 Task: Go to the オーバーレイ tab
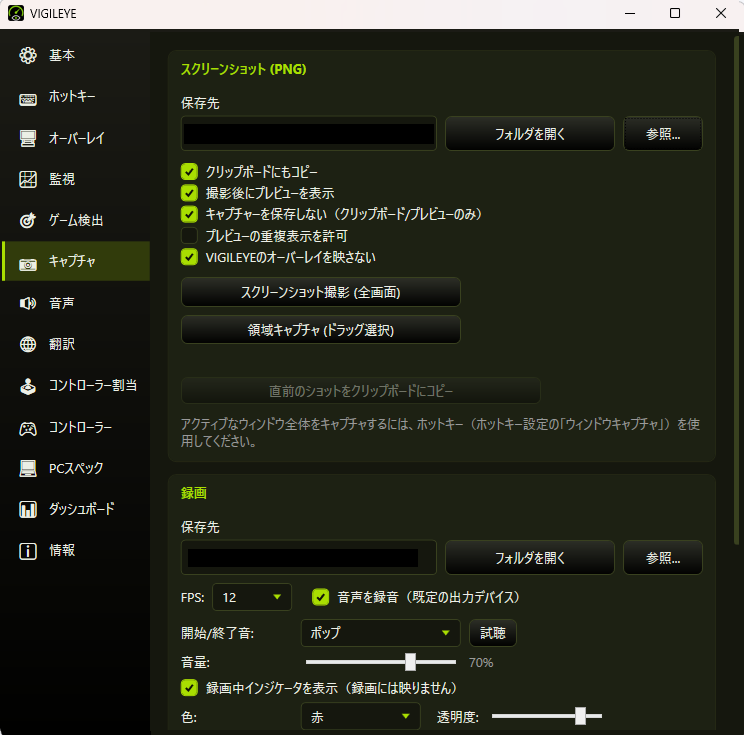tap(77, 139)
